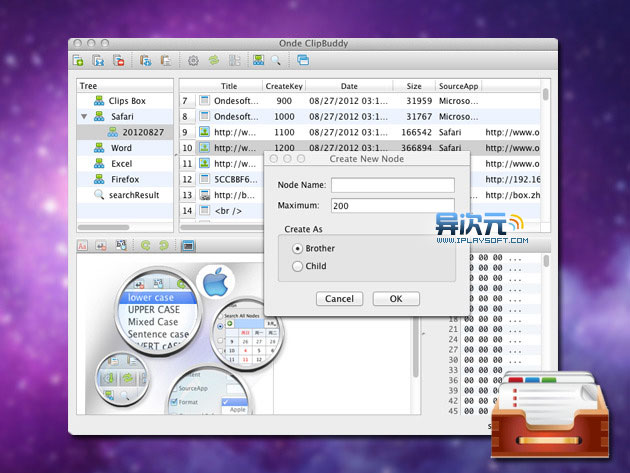Select the Clips Box tree node

125,101
